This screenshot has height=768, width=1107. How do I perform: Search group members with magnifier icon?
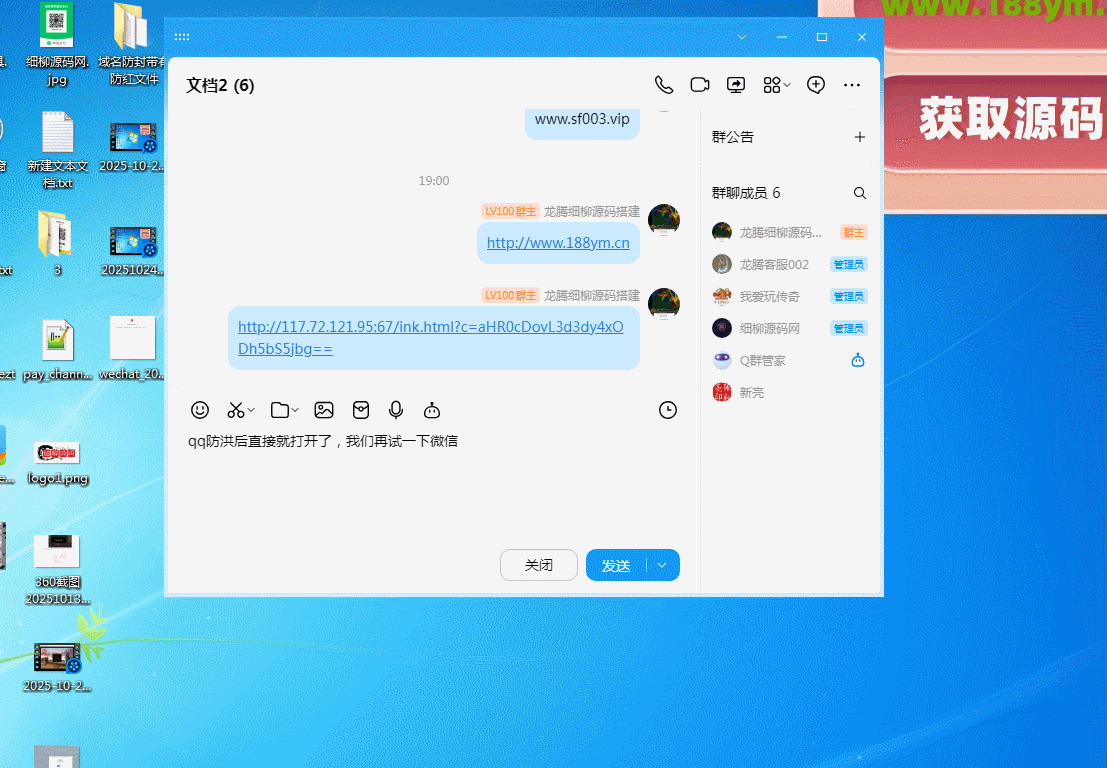pyautogui.click(x=859, y=193)
